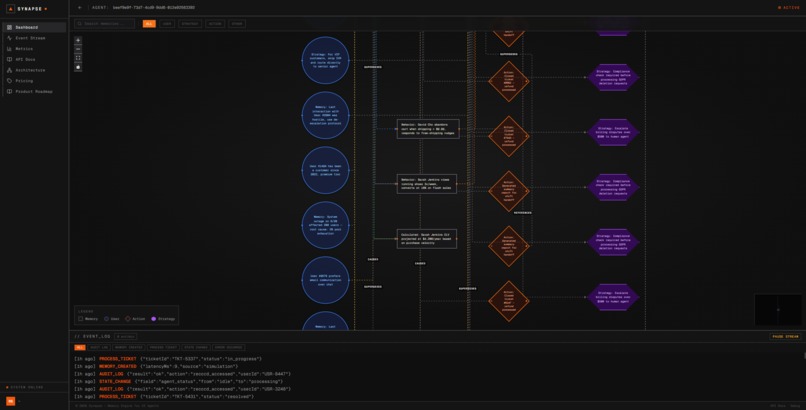Open Pricing from the sidebar
The height and width of the screenshot is (410, 806).
[34, 81]
